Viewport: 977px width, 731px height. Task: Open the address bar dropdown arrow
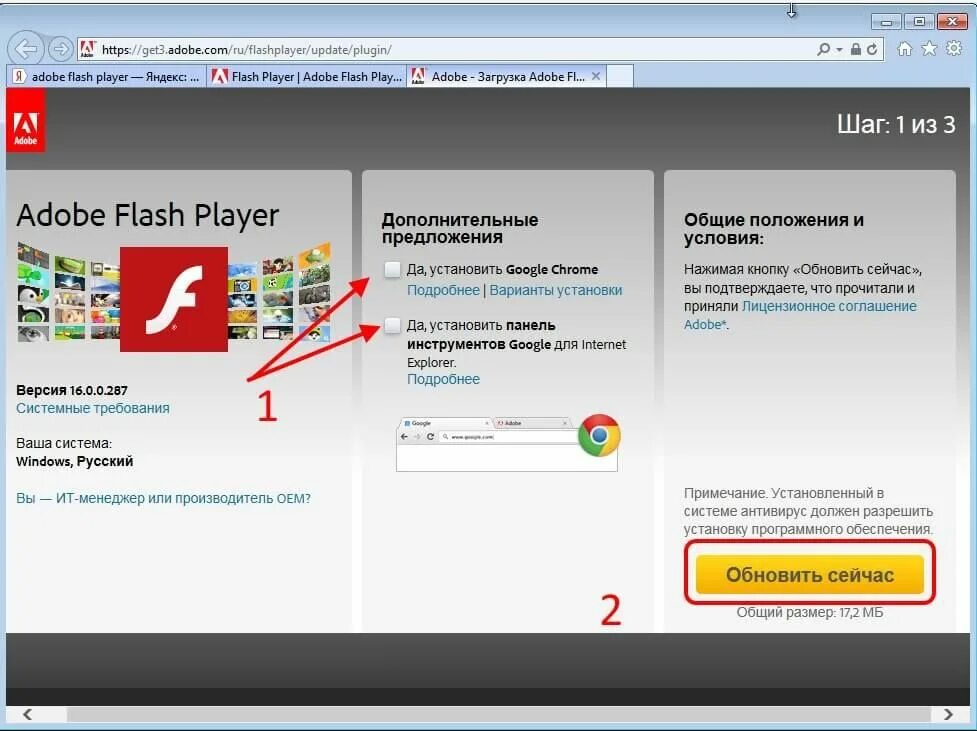[839, 49]
